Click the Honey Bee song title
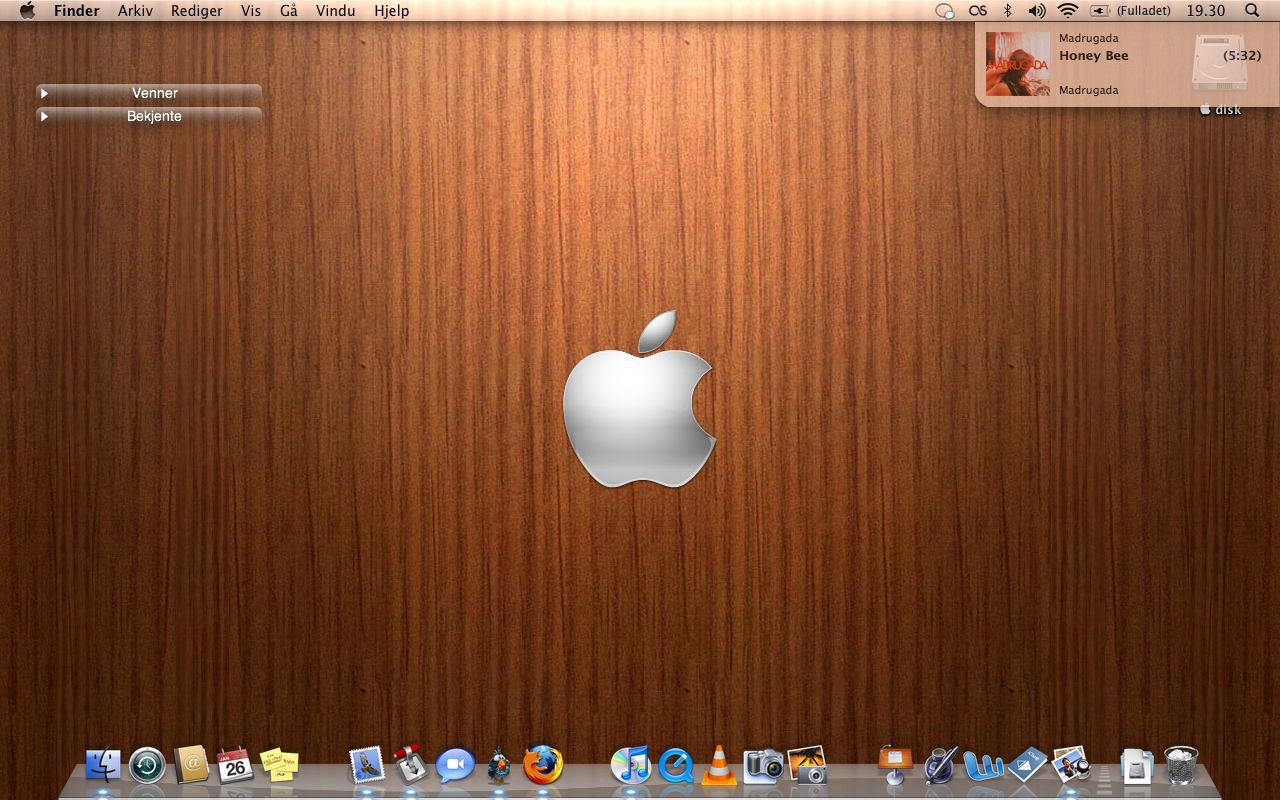1280x800 pixels. pos(1094,56)
